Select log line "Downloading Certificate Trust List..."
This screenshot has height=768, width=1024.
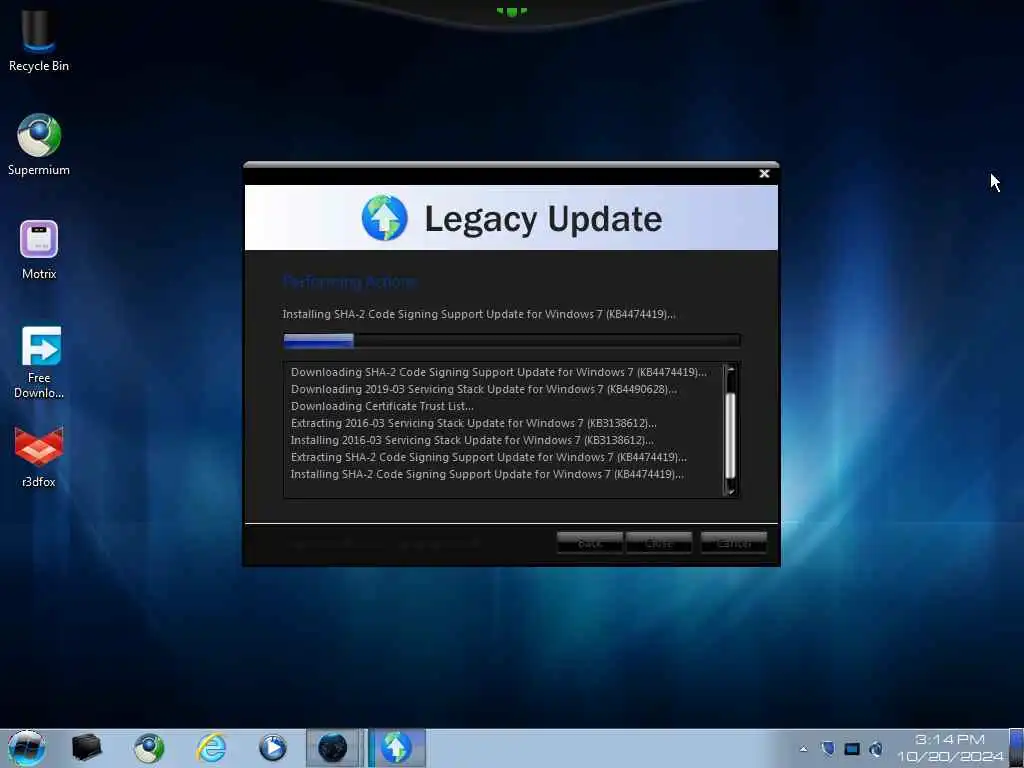pyautogui.click(x=382, y=406)
